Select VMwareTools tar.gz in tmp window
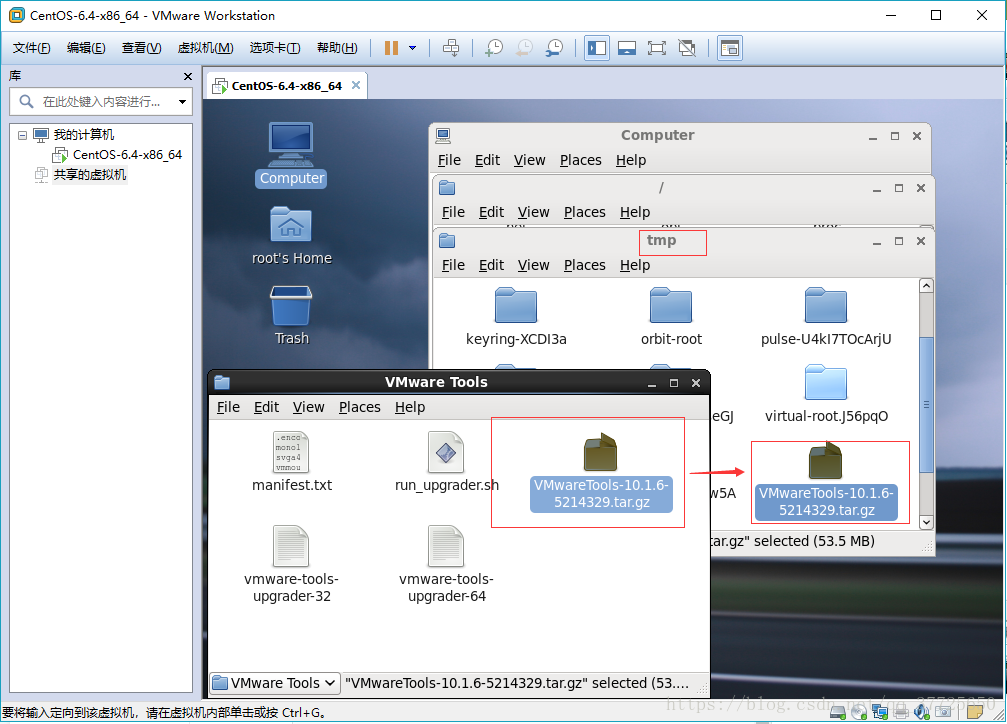 click(x=827, y=482)
